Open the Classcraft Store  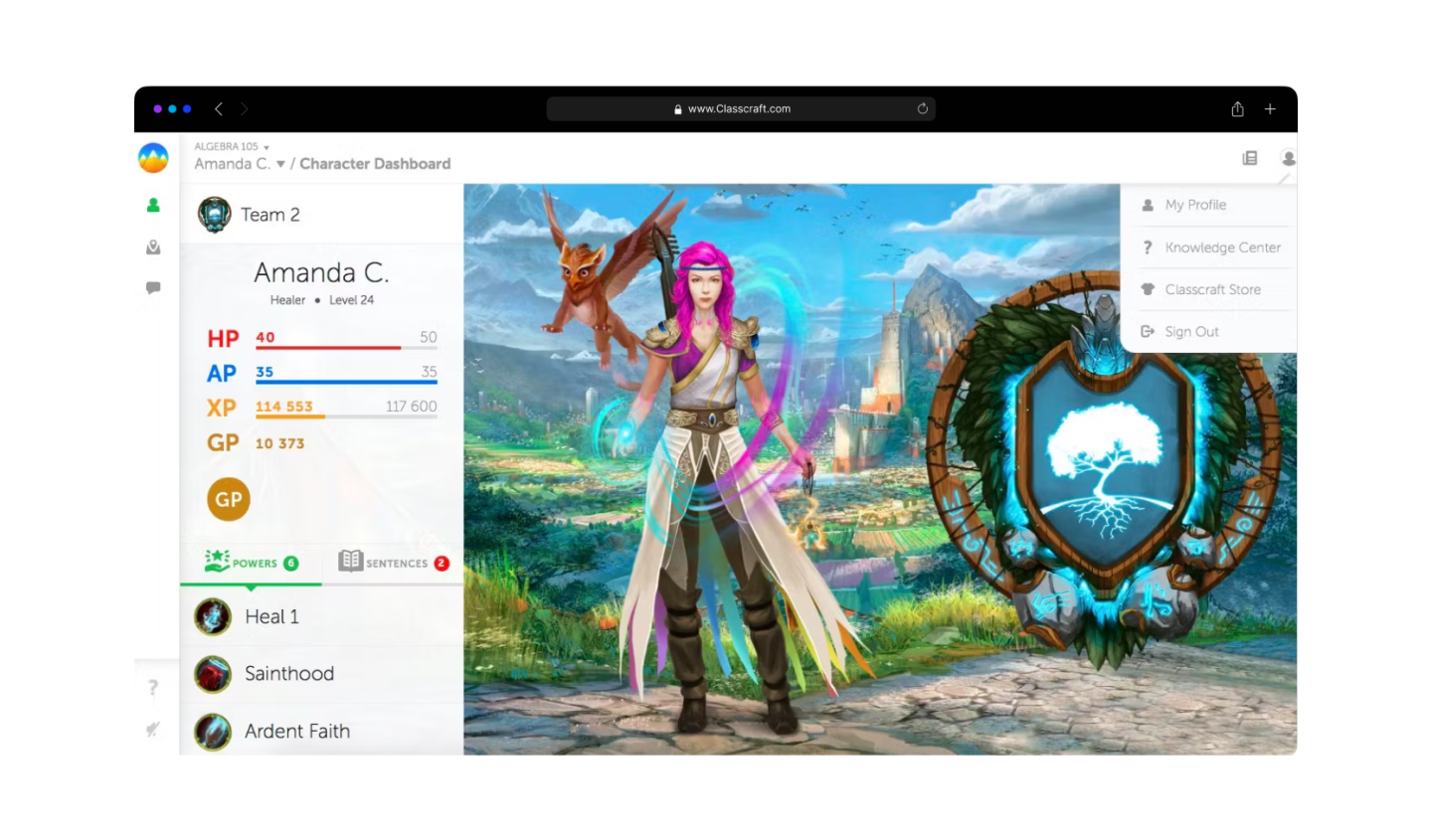pos(1213,289)
